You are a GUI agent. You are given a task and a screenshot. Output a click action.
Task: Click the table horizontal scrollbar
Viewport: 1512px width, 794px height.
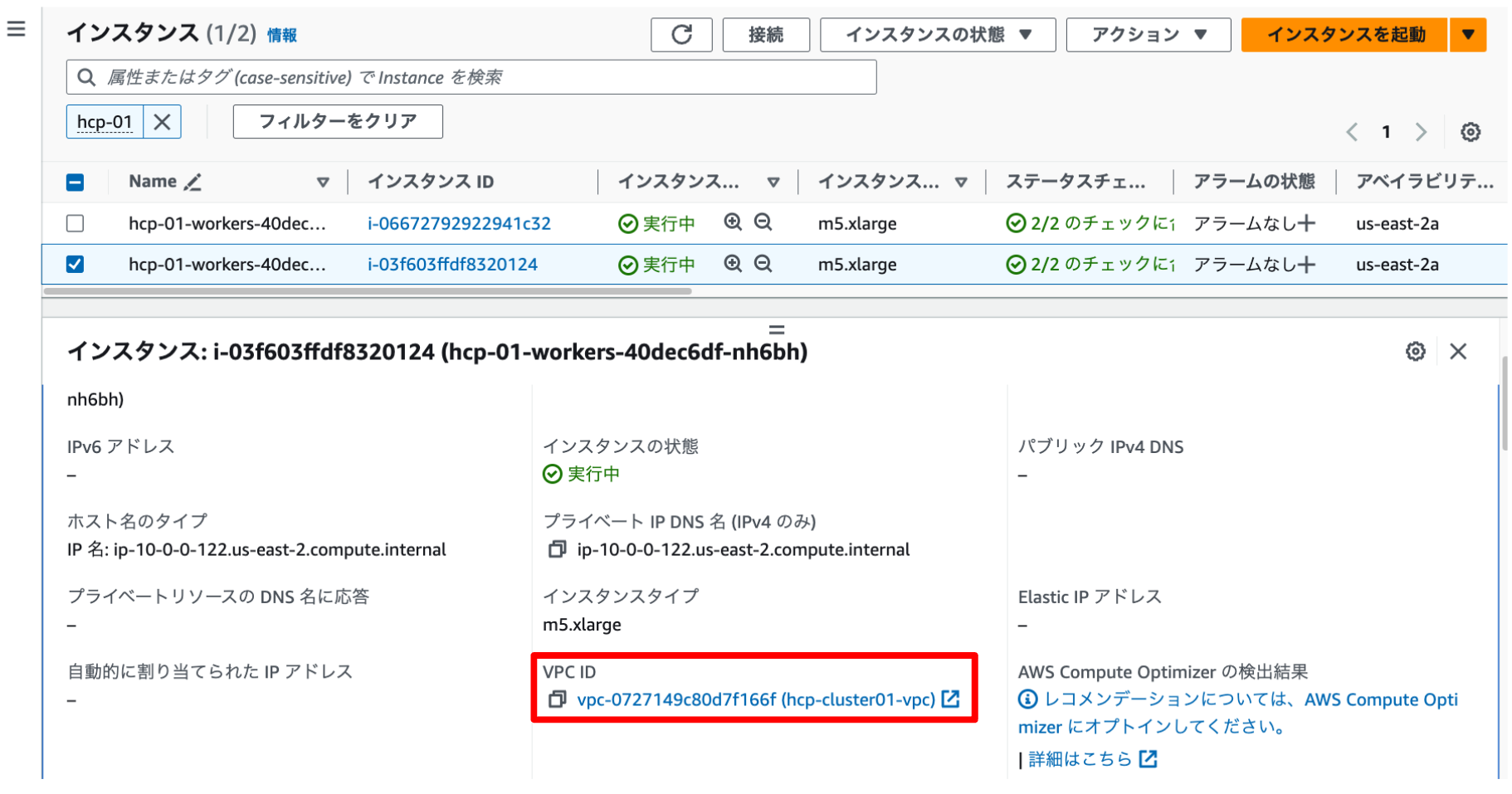click(368, 291)
